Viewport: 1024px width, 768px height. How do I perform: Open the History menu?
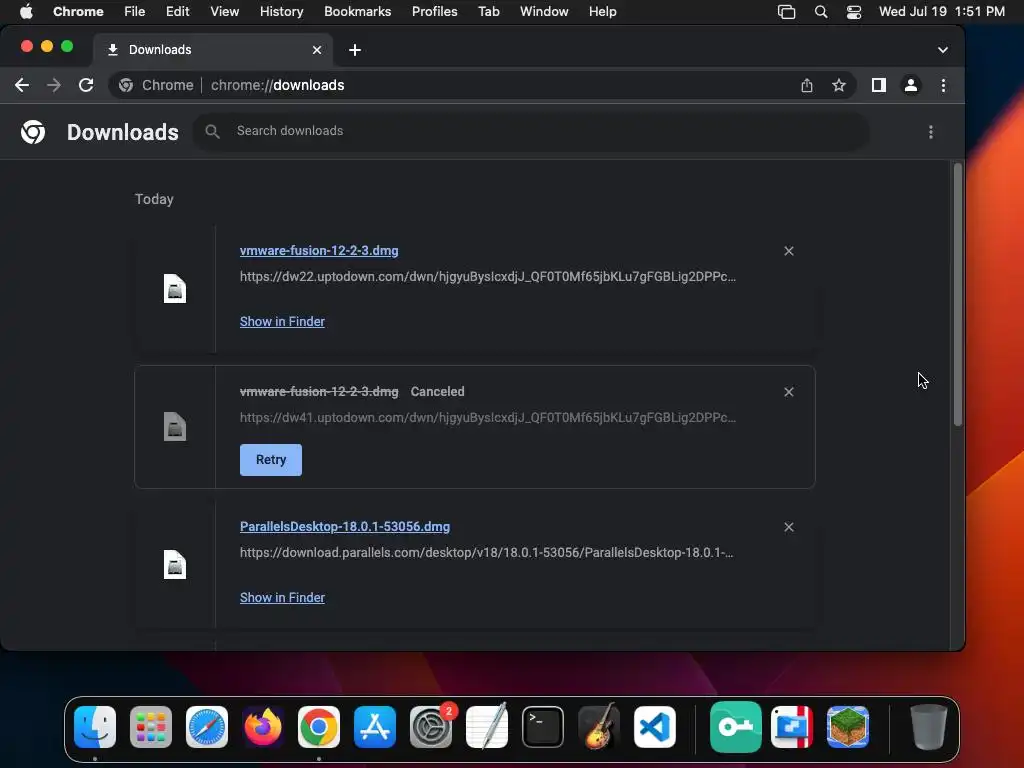pos(281,12)
